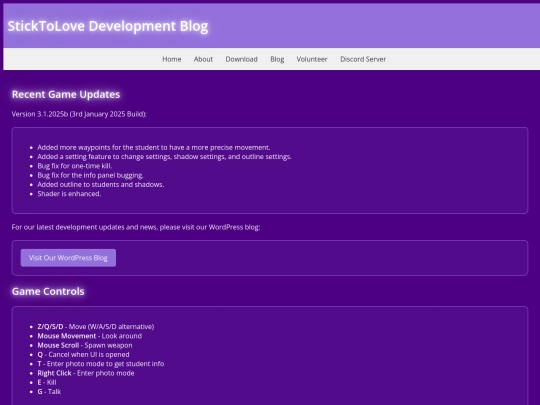Click the Right Click - Enter photo mode line
This screenshot has height=405, width=540.
click(86, 373)
